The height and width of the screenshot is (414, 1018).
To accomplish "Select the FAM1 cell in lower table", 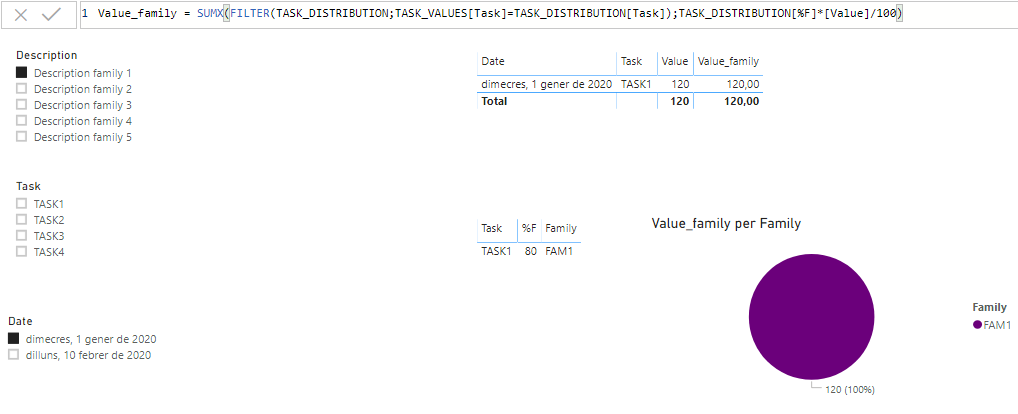I will pyautogui.click(x=559, y=251).
